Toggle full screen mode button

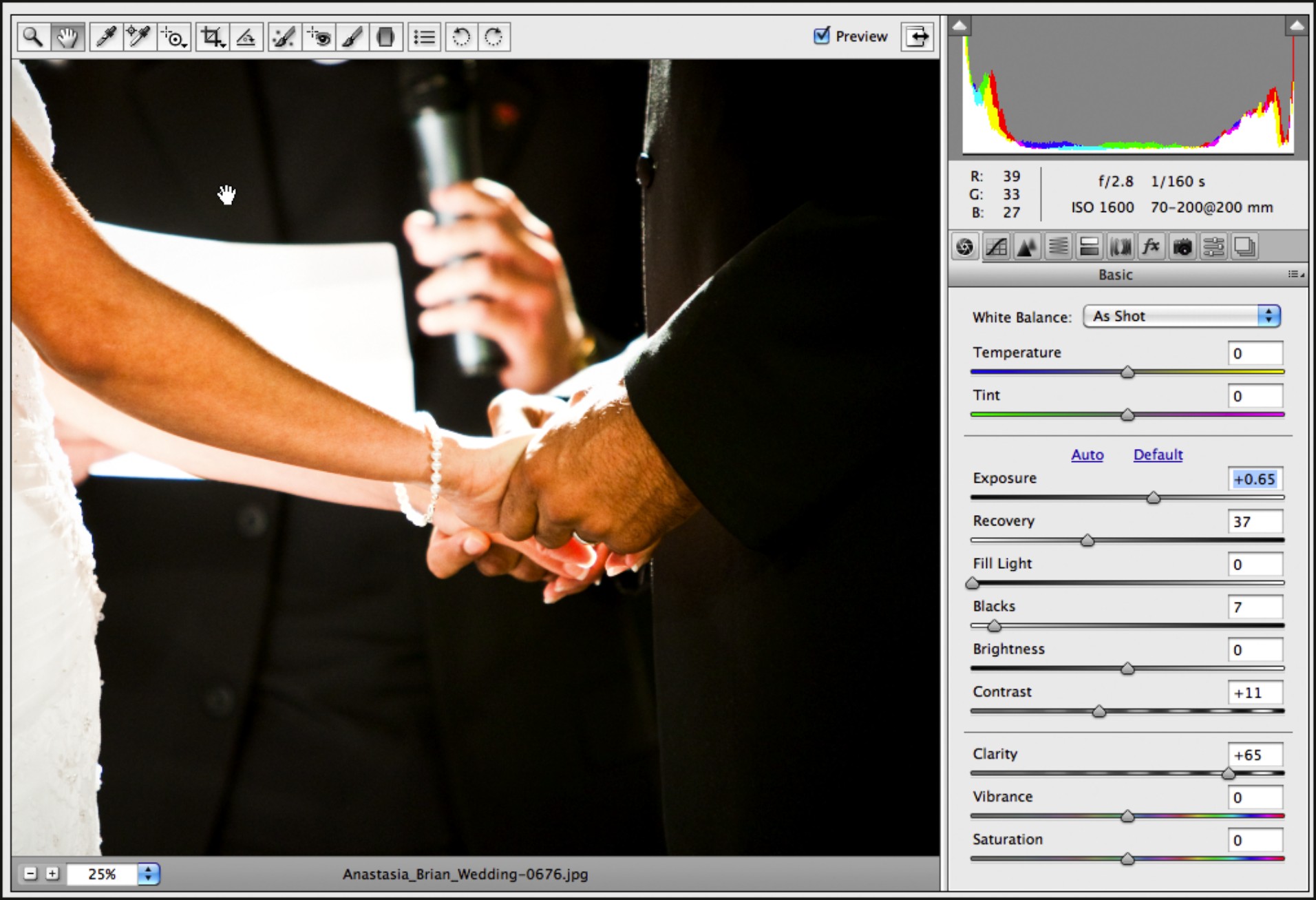point(917,36)
